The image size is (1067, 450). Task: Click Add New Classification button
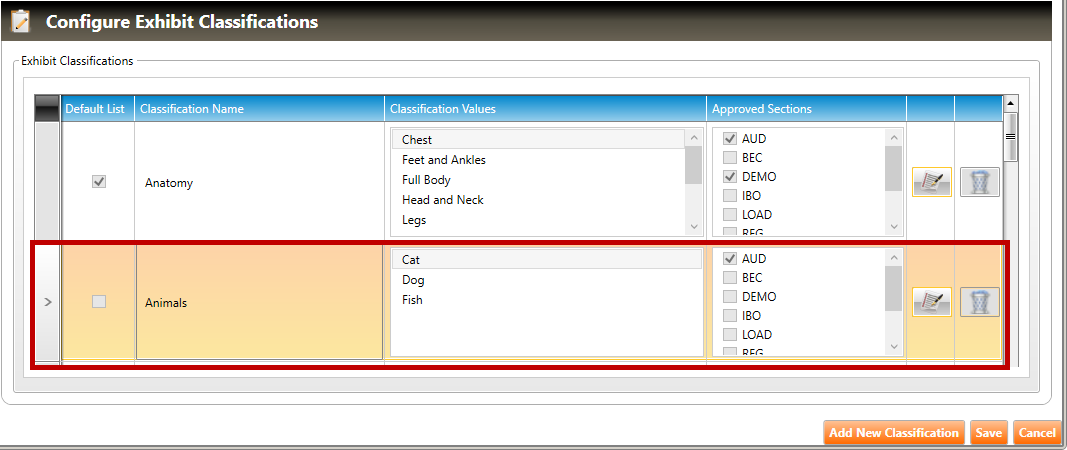coord(894,433)
